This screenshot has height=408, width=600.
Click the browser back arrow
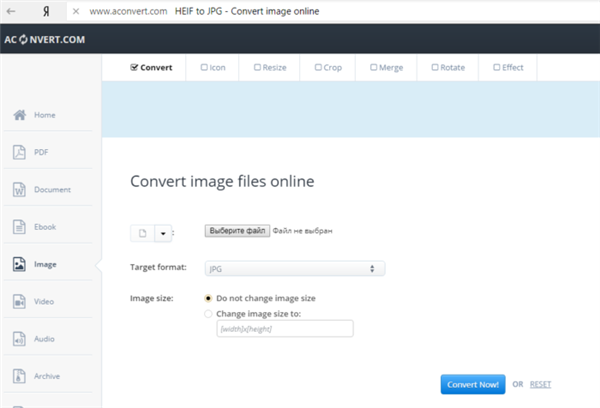[x=11, y=11]
